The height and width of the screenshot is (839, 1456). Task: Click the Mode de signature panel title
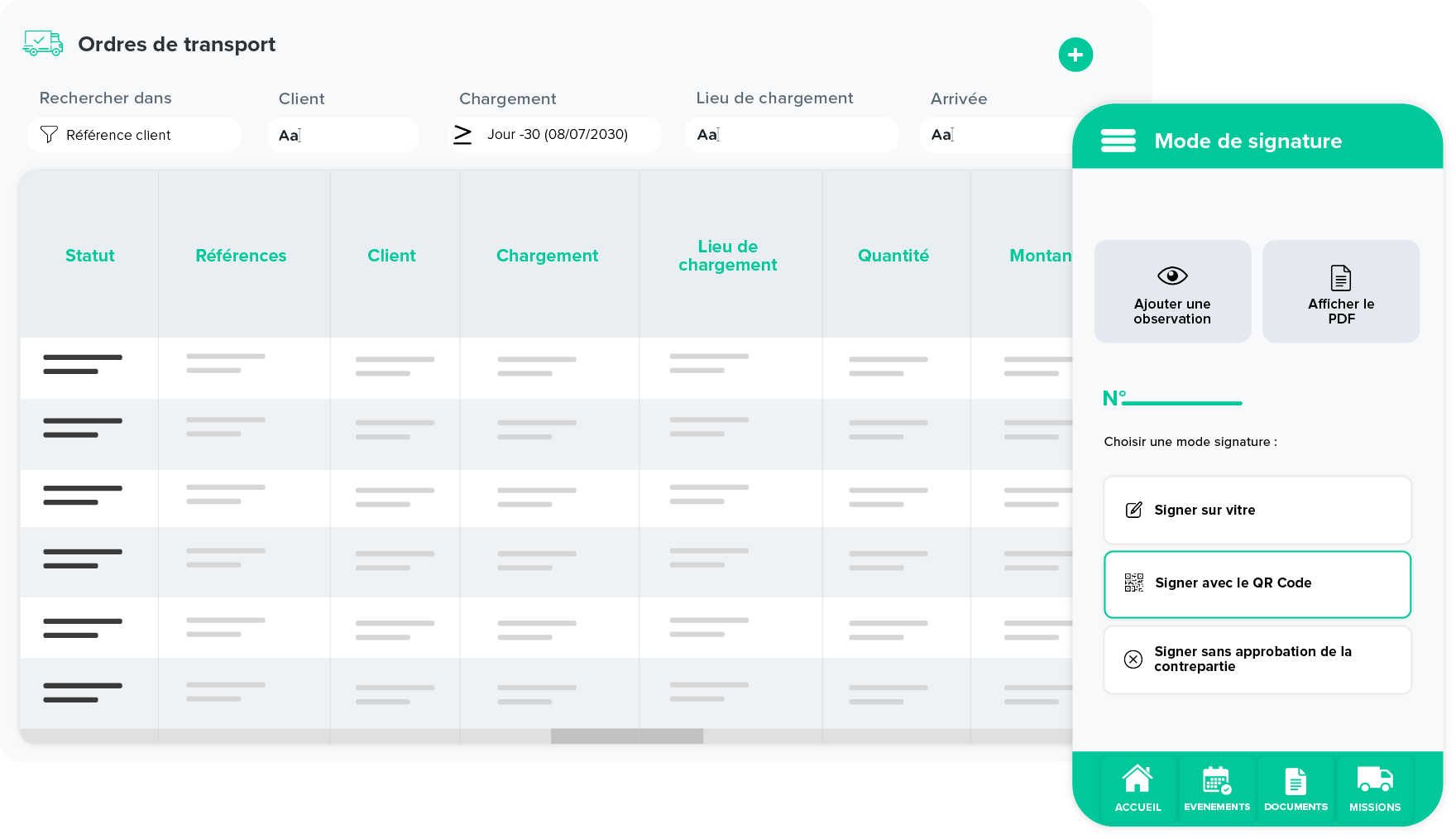click(1248, 141)
